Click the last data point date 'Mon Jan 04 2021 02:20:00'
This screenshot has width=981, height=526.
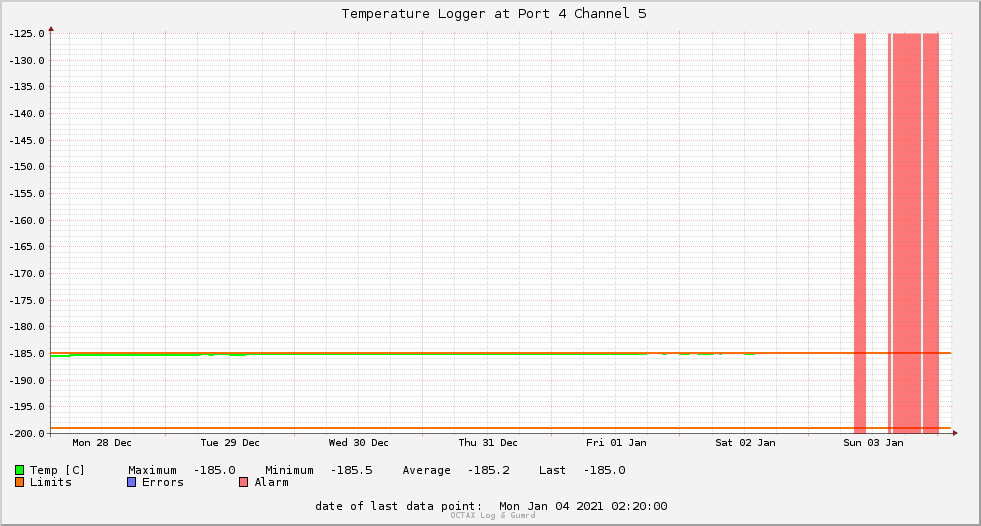[x=583, y=506]
